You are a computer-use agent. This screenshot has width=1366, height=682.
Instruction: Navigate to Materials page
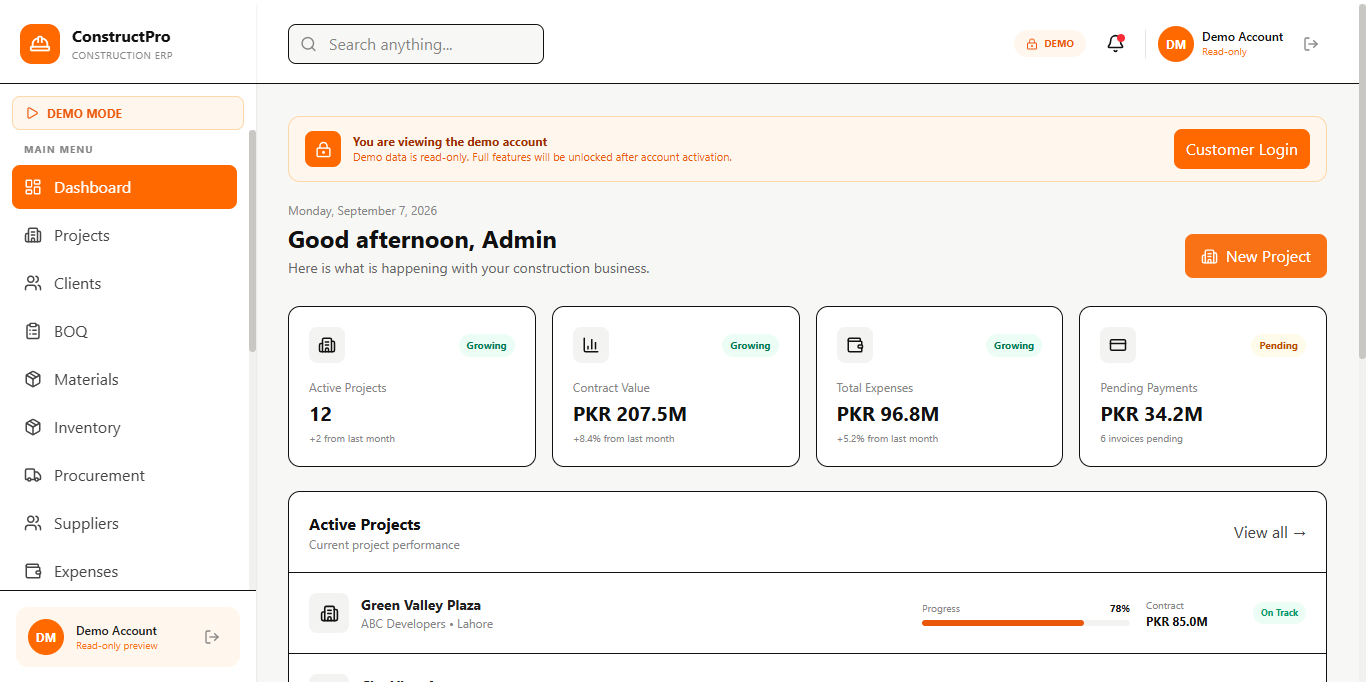(124, 379)
